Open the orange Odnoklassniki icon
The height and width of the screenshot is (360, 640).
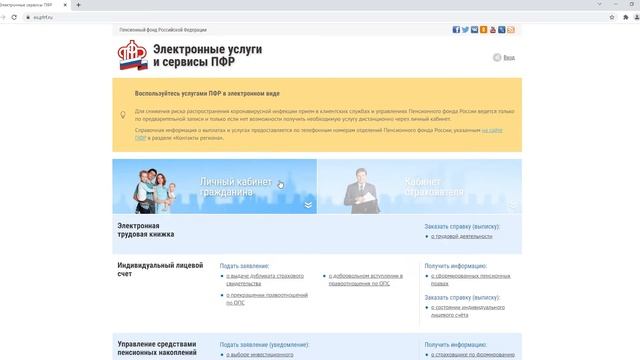(483, 29)
